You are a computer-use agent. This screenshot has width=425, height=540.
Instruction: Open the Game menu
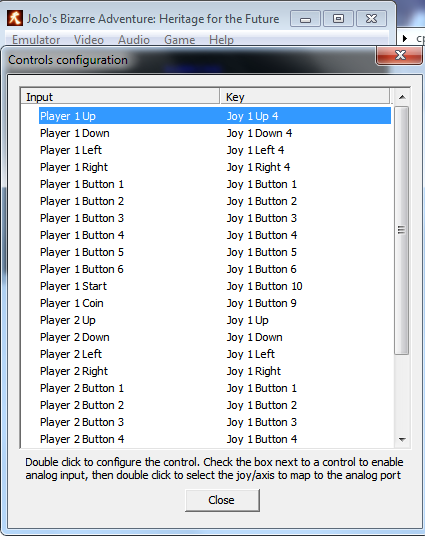coord(179,40)
